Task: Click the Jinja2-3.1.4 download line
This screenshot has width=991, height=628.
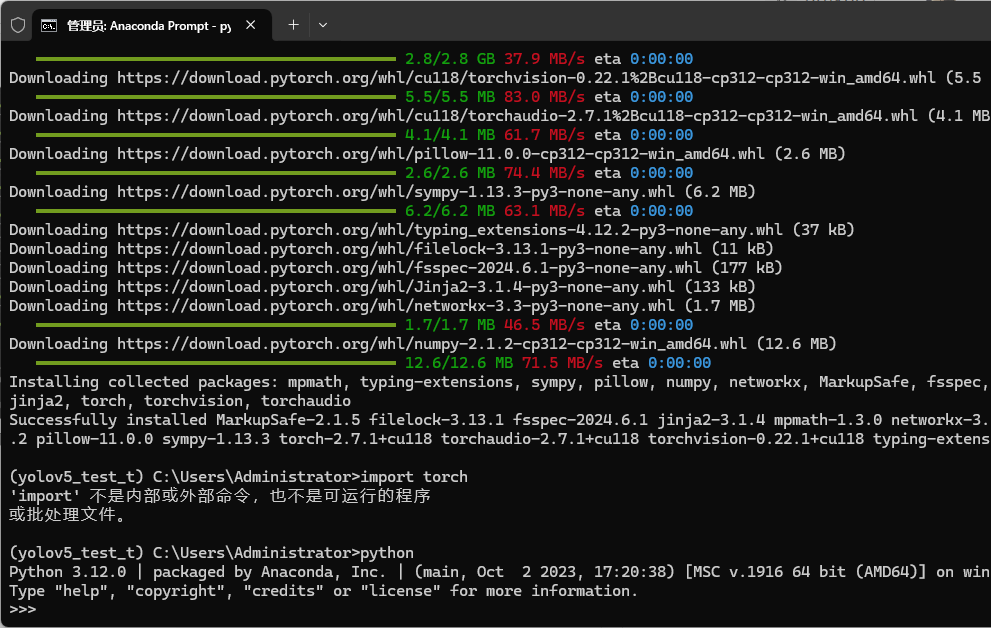Action: [x=382, y=287]
